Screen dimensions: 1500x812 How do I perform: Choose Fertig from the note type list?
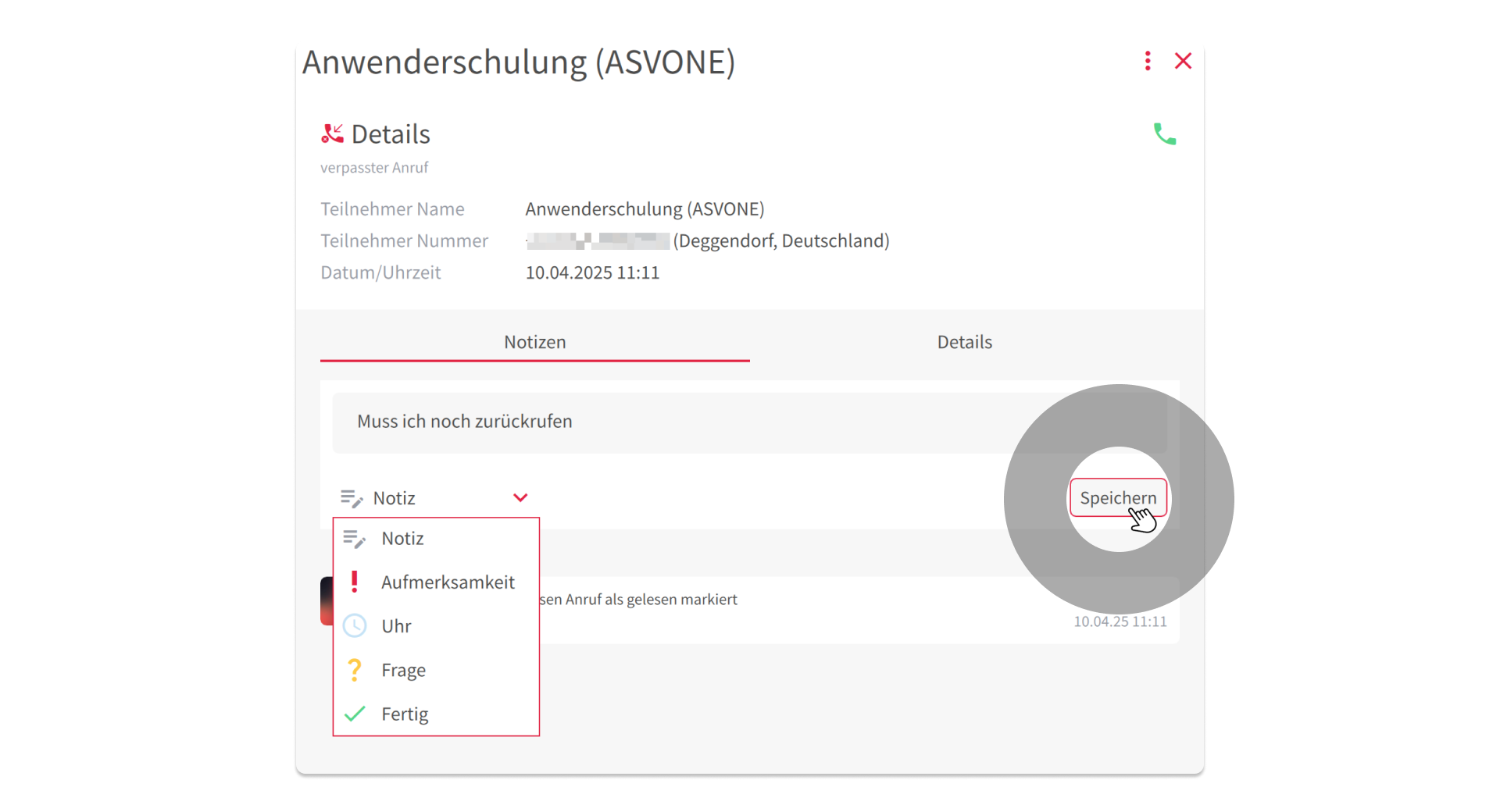(405, 714)
